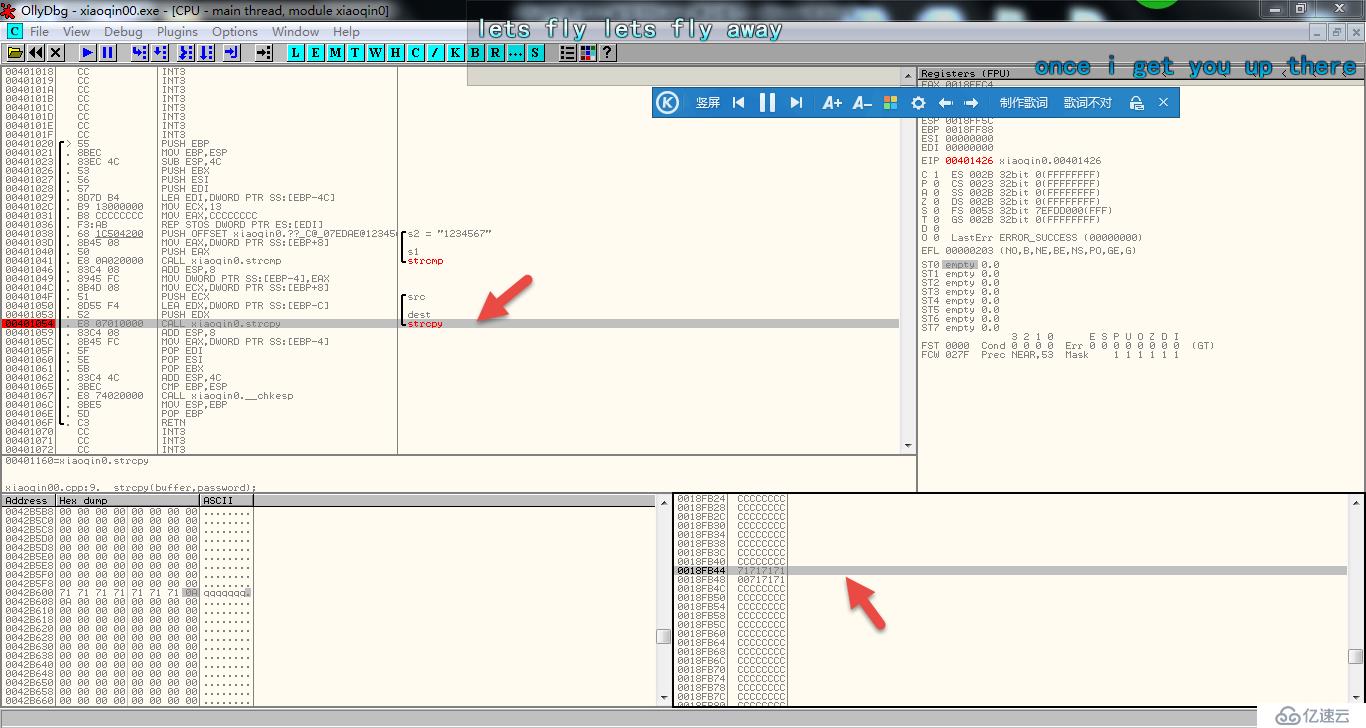Shift lyrics timing forward with right arrow

point(971,102)
